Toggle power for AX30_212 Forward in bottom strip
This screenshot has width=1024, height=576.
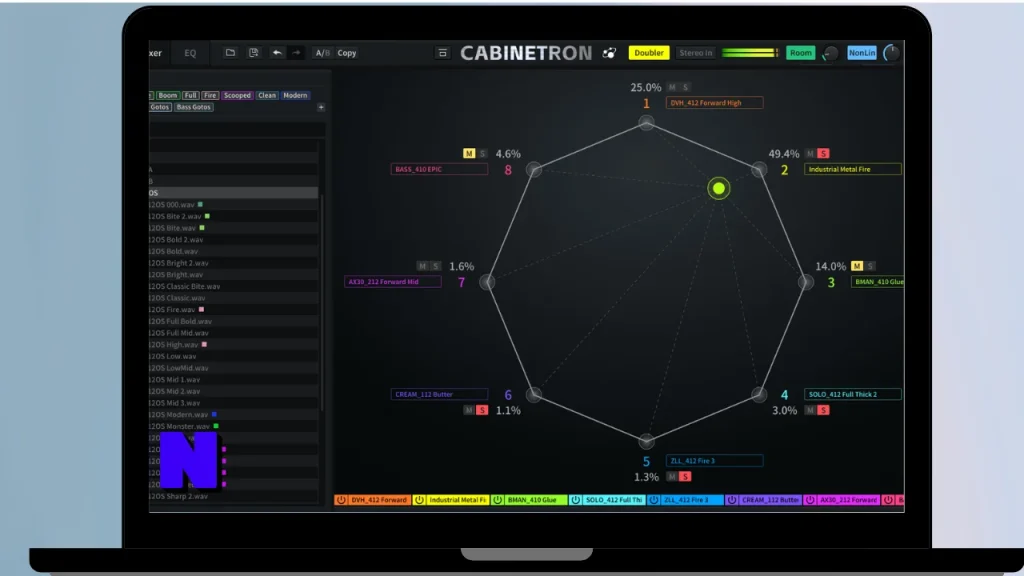(x=810, y=500)
